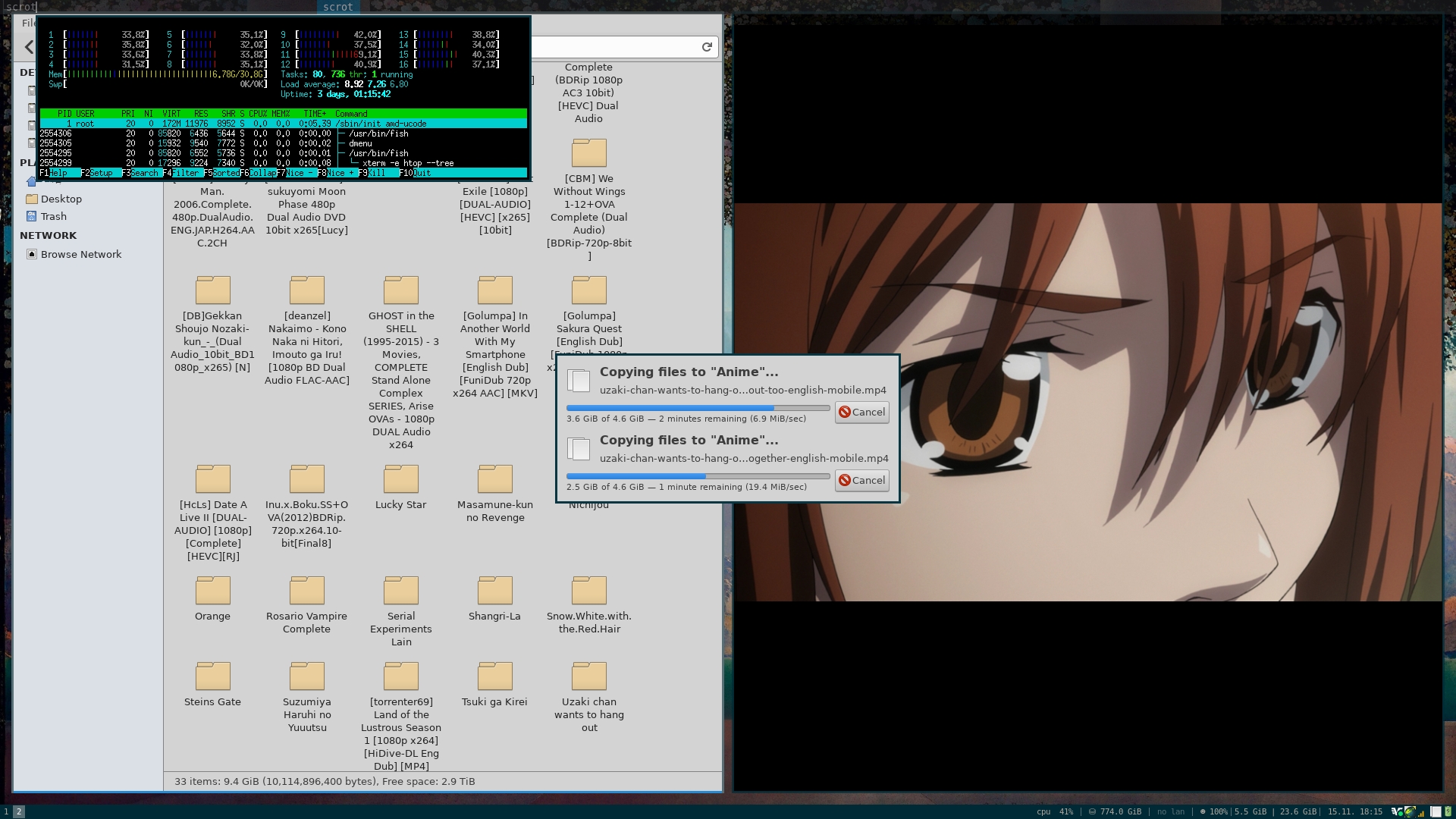Click the battery tray icon
Viewport: 1456px width, 819px height.
[x=1448, y=811]
